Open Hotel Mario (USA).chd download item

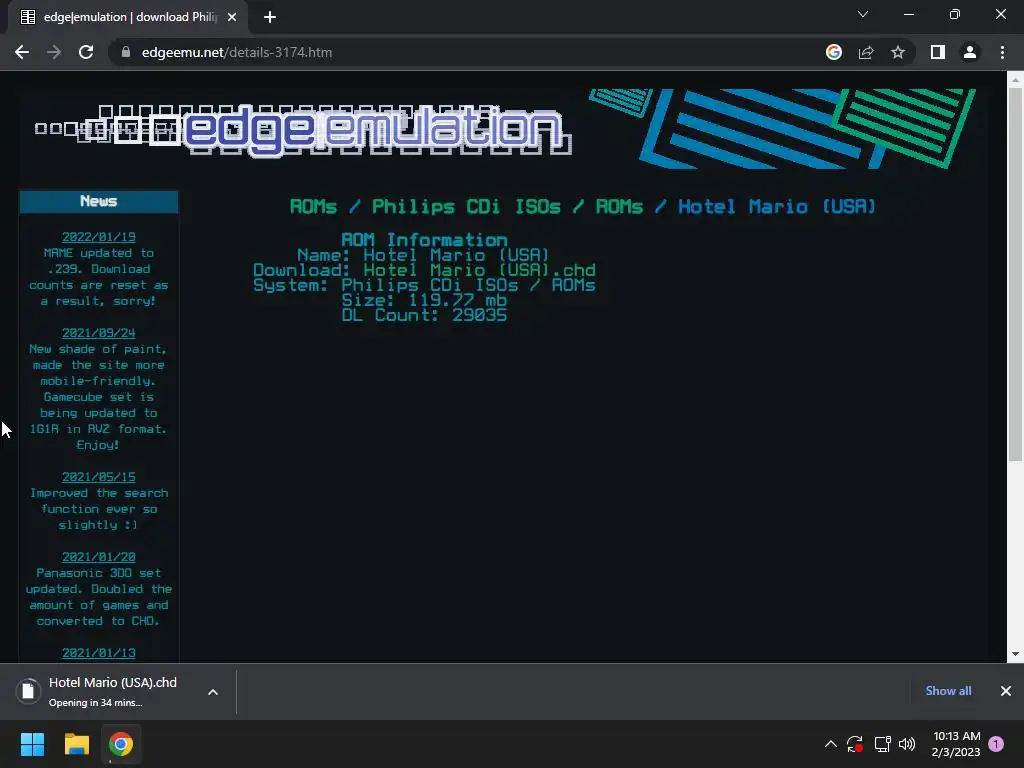pyautogui.click(x=112, y=692)
